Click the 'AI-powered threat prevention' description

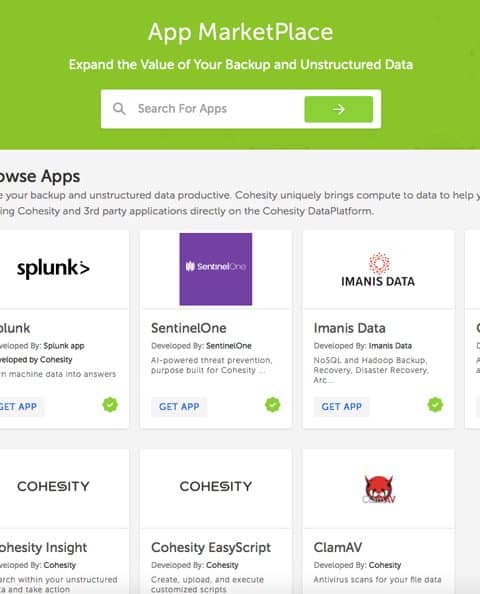211,365
